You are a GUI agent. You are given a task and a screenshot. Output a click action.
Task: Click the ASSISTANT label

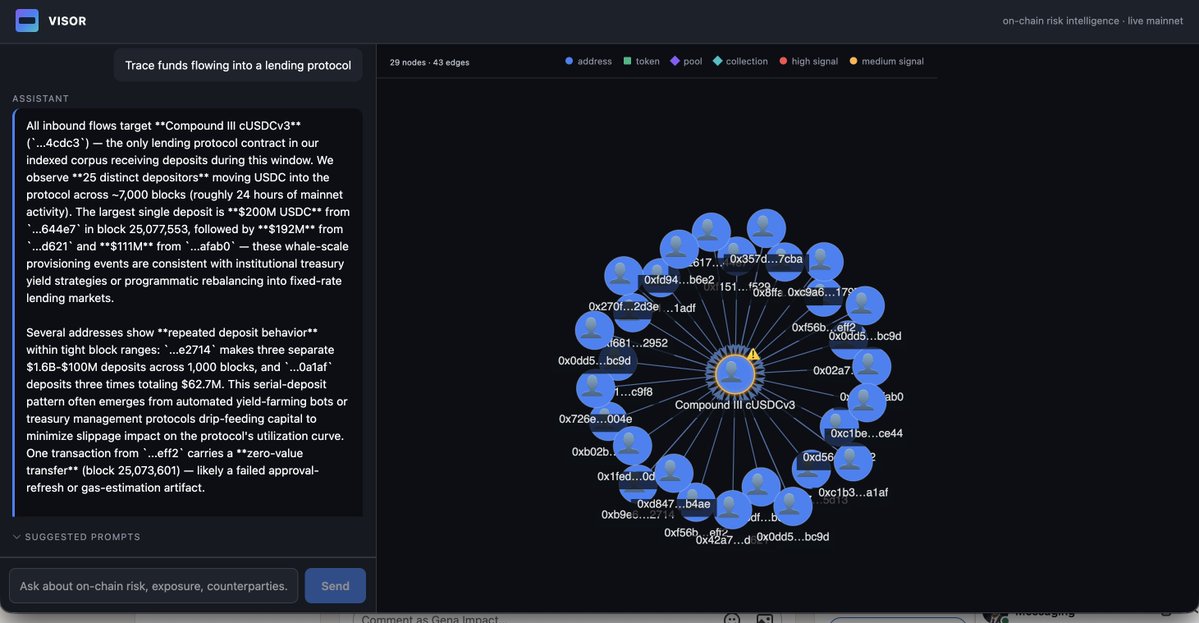coord(41,99)
